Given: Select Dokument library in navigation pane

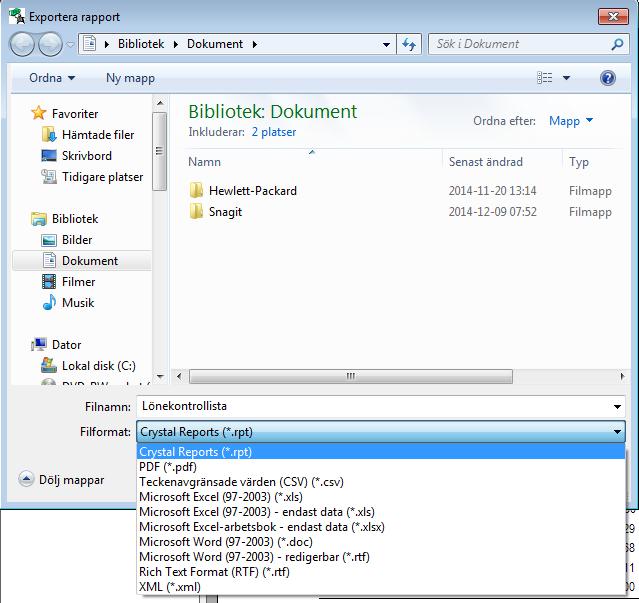Looking at the screenshot, I should point(82,261).
